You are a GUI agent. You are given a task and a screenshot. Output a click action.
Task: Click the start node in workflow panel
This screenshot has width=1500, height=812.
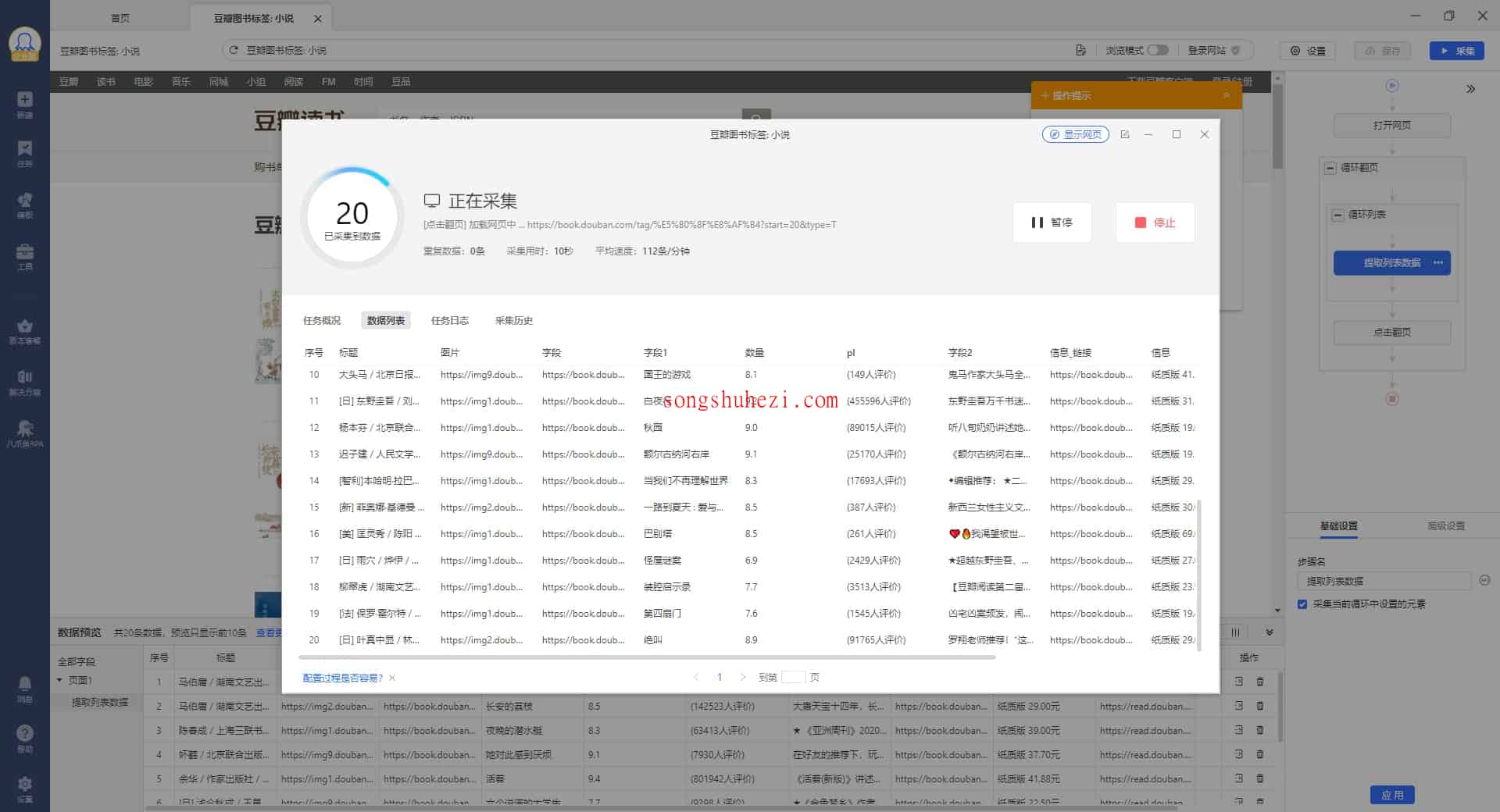pyautogui.click(x=1392, y=85)
